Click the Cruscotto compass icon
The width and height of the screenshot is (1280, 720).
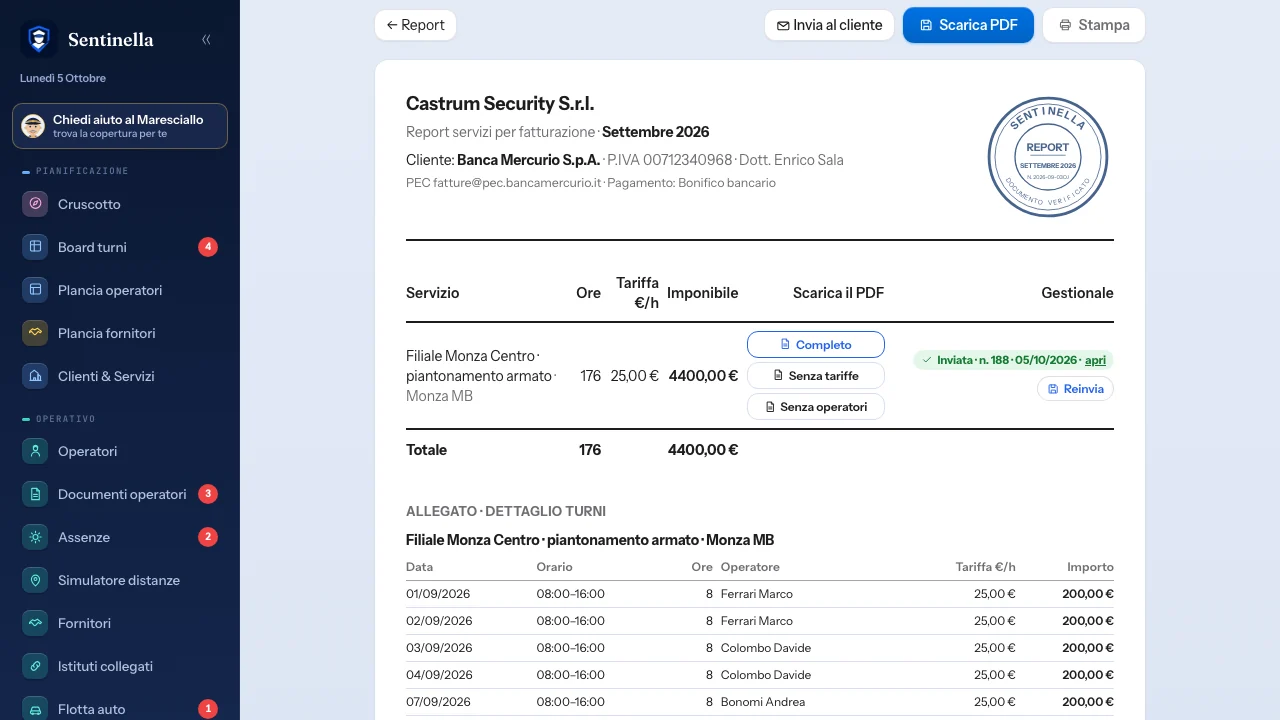(35, 204)
